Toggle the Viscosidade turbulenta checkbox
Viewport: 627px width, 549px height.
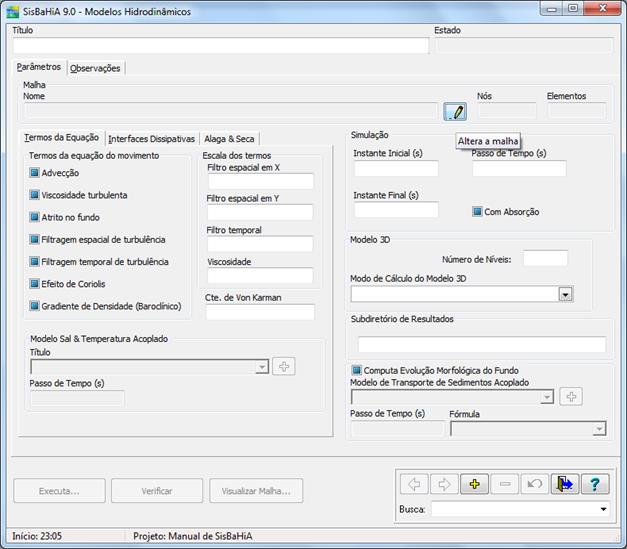34,195
